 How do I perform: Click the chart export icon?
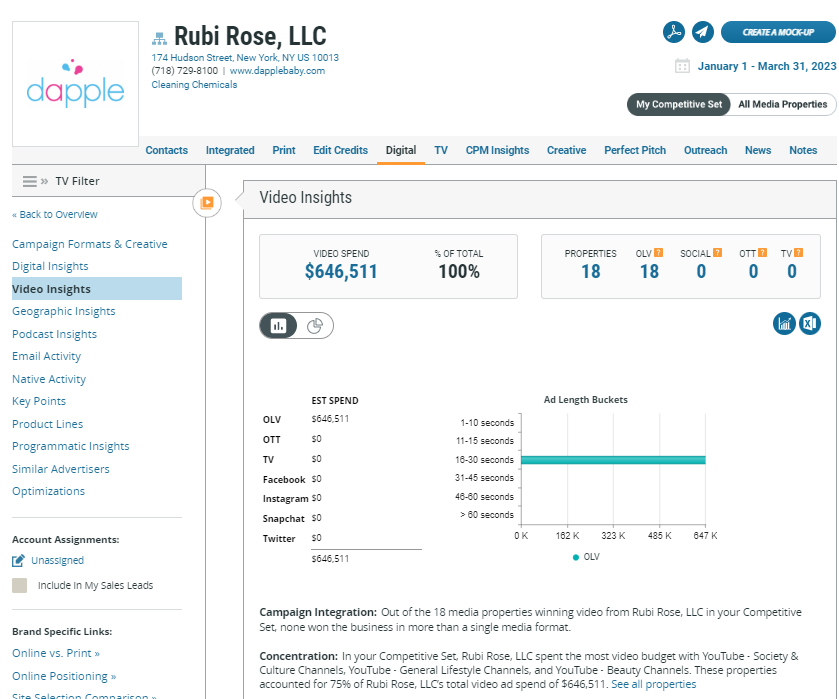point(784,323)
